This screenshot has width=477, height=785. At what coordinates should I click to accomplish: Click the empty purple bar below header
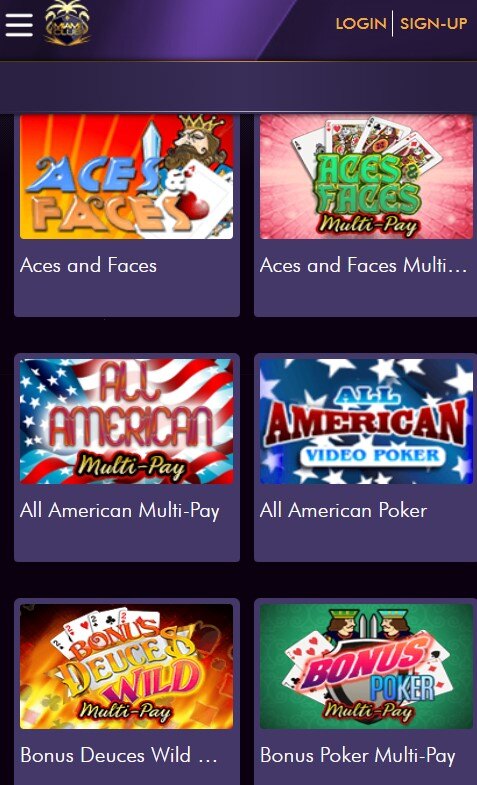pos(238,88)
